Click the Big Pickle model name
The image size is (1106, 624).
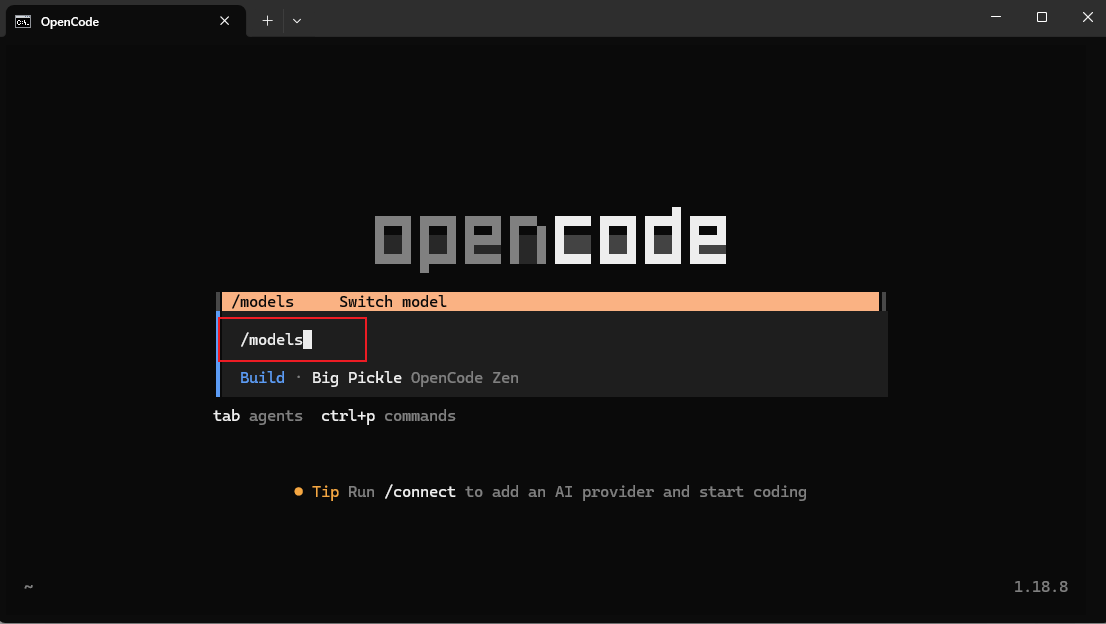tap(356, 378)
